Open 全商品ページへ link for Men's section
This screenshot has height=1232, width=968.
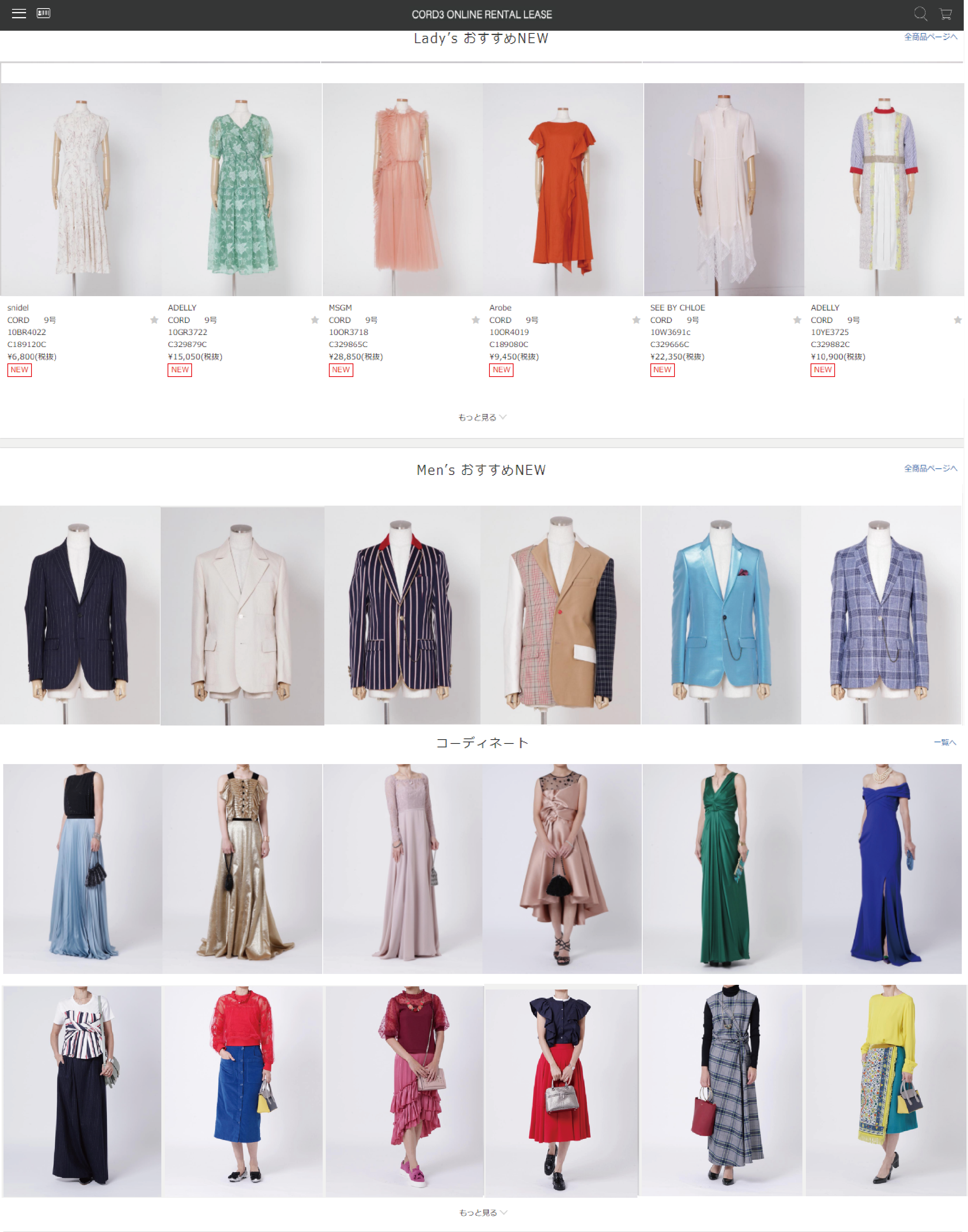tap(931, 468)
